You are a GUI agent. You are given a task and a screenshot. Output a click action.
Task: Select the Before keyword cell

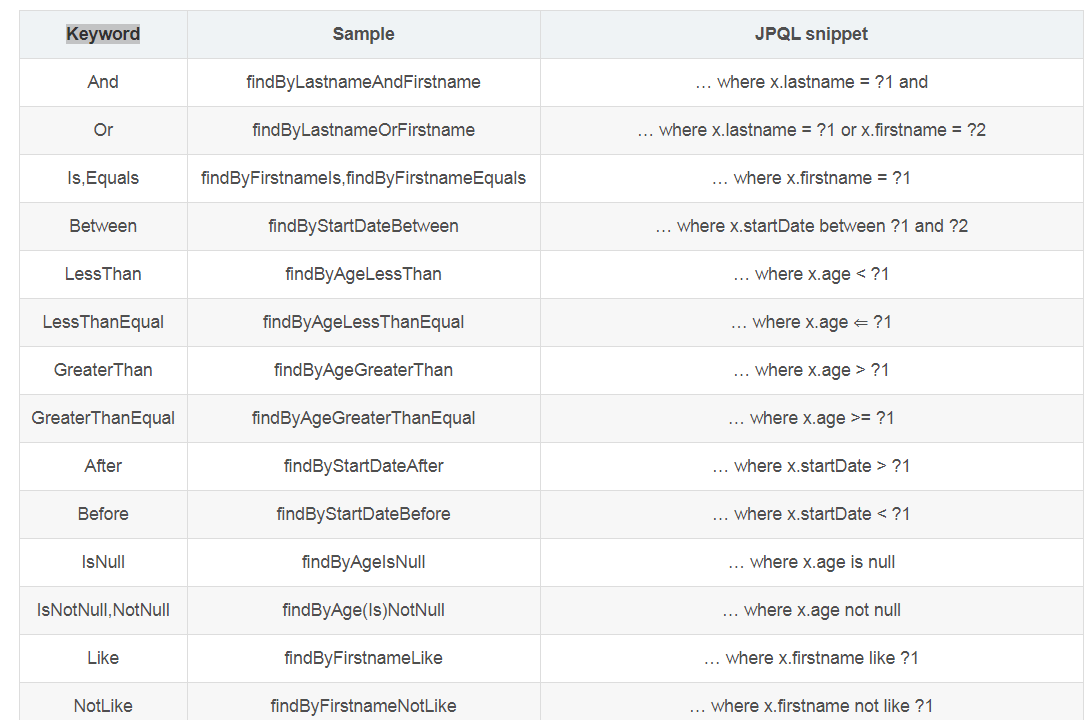coord(103,514)
